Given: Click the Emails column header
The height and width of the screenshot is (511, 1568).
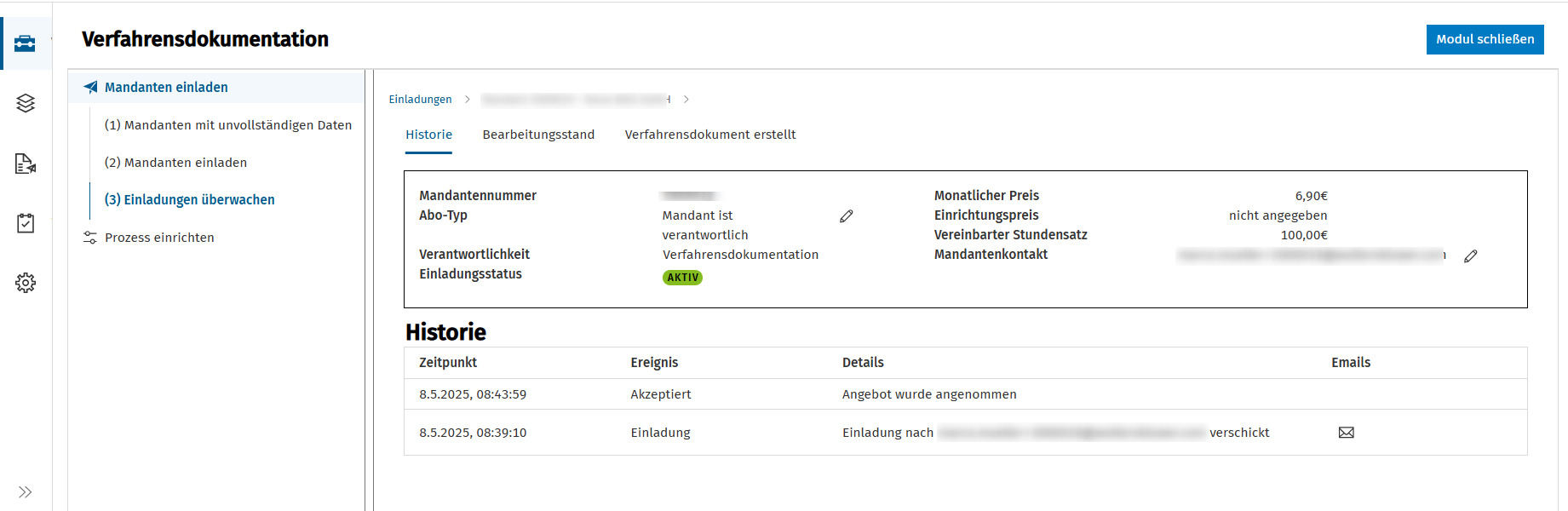Looking at the screenshot, I should (1351, 363).
